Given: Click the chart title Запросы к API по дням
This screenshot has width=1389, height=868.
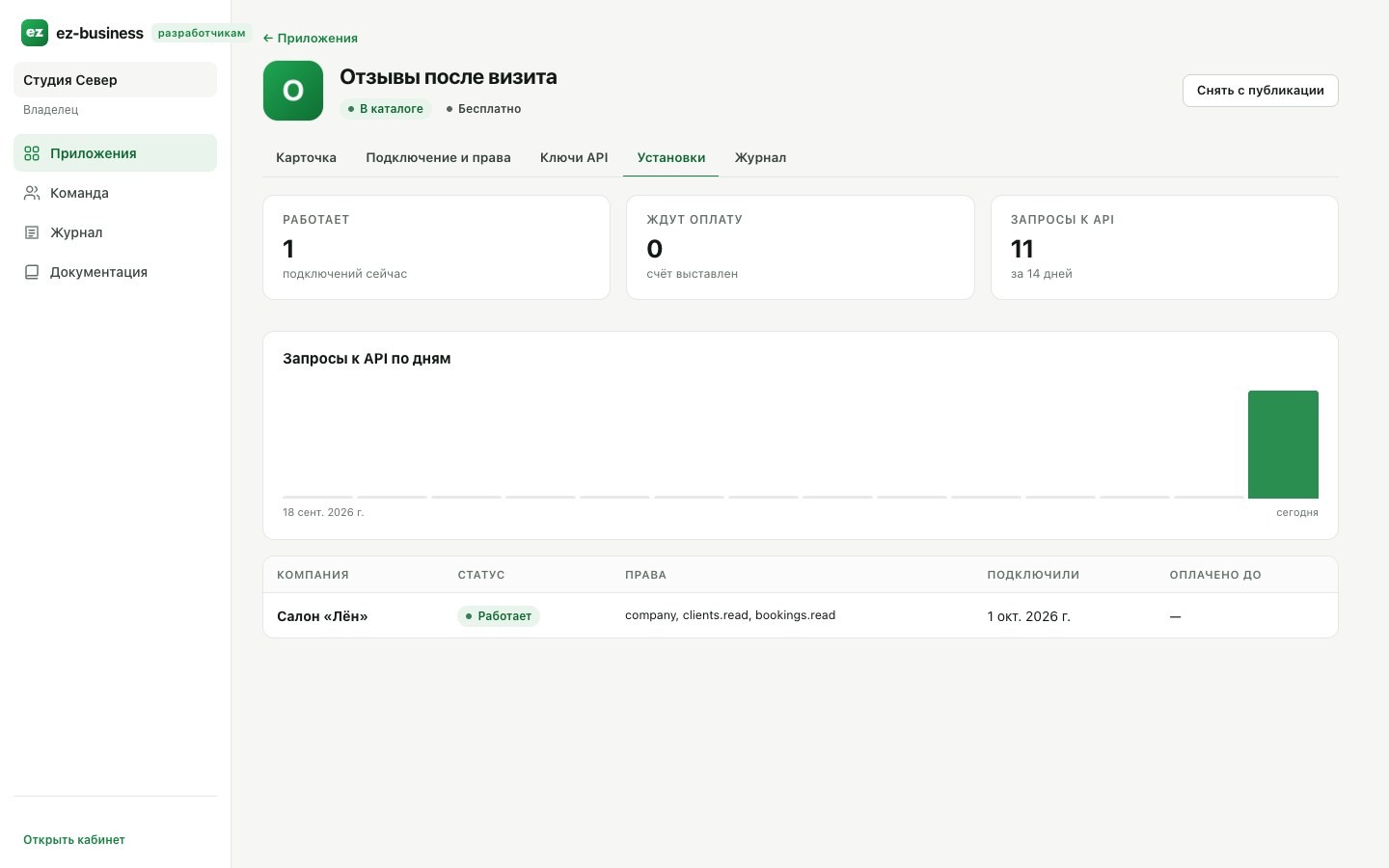Looking at the screenshot, I should pyautogui.click(x=367, y=359).
